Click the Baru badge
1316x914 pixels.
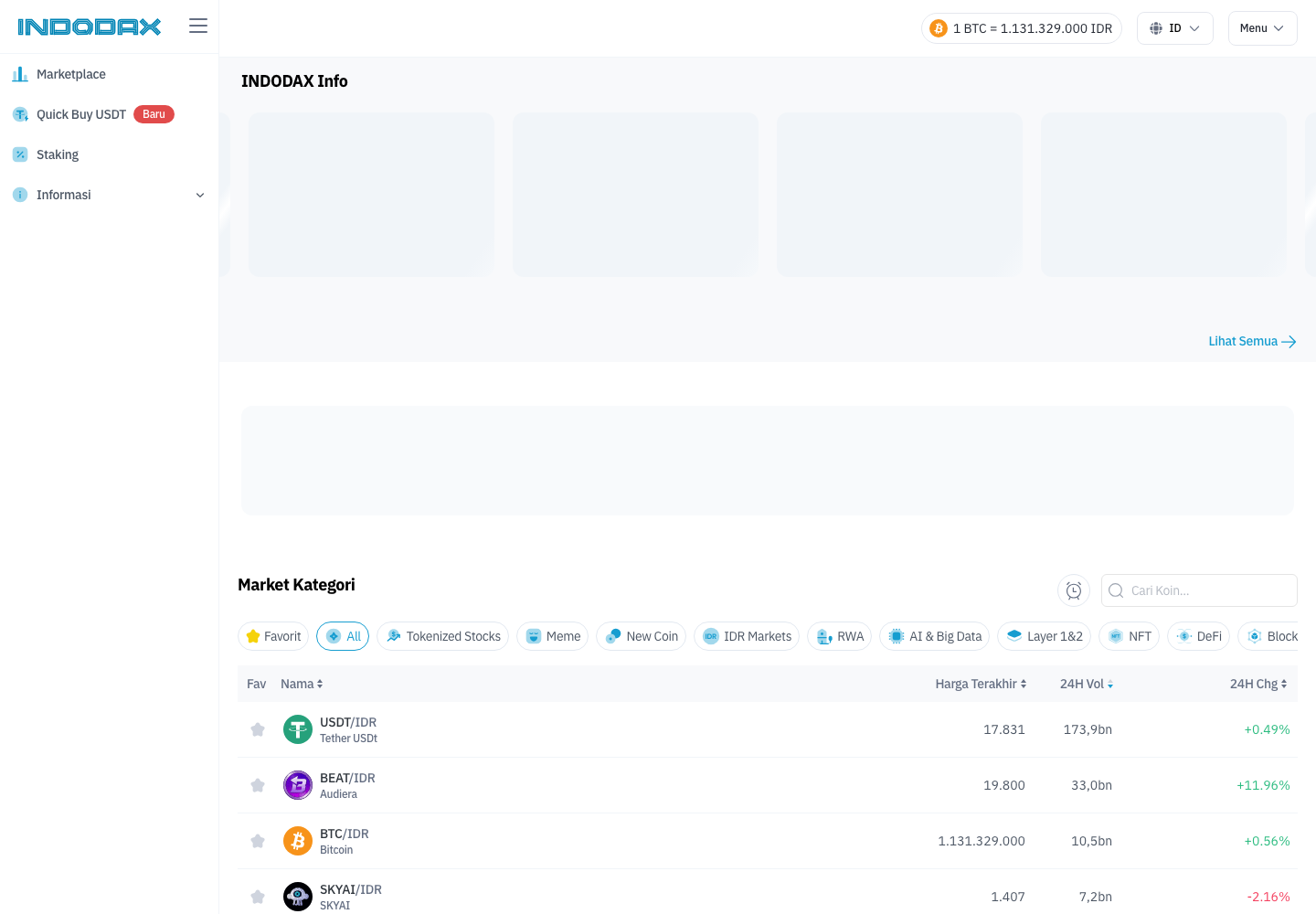[x=154, y=114]
